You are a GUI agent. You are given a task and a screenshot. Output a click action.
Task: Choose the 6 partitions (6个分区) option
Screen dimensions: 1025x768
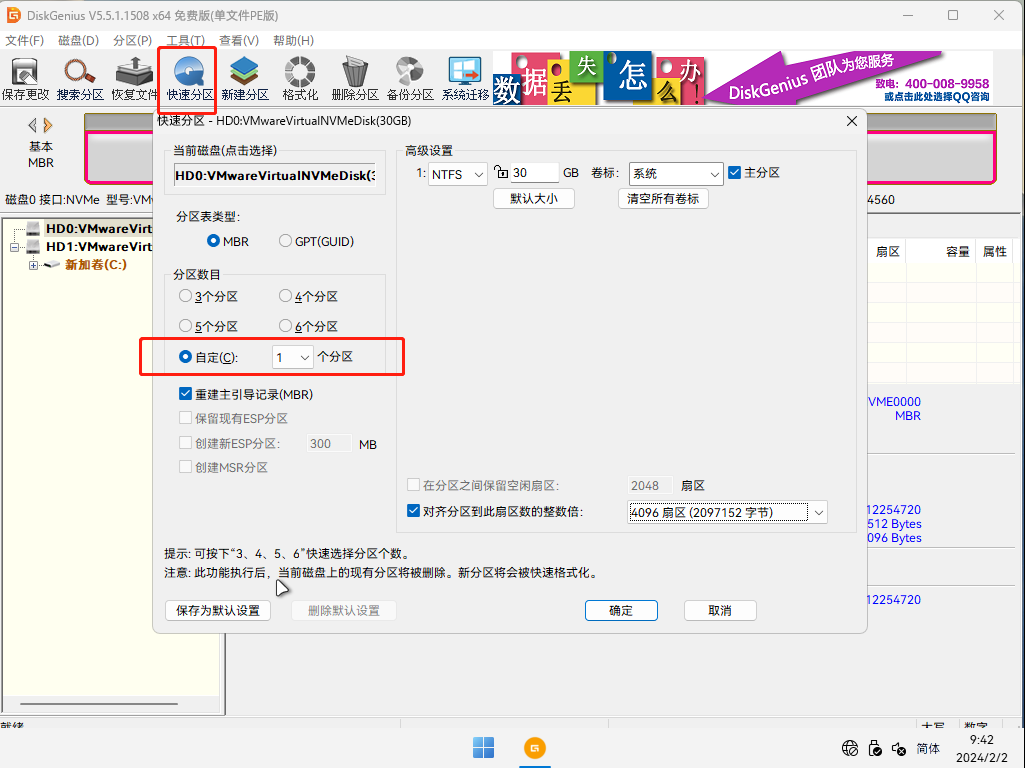pos(309,326)
